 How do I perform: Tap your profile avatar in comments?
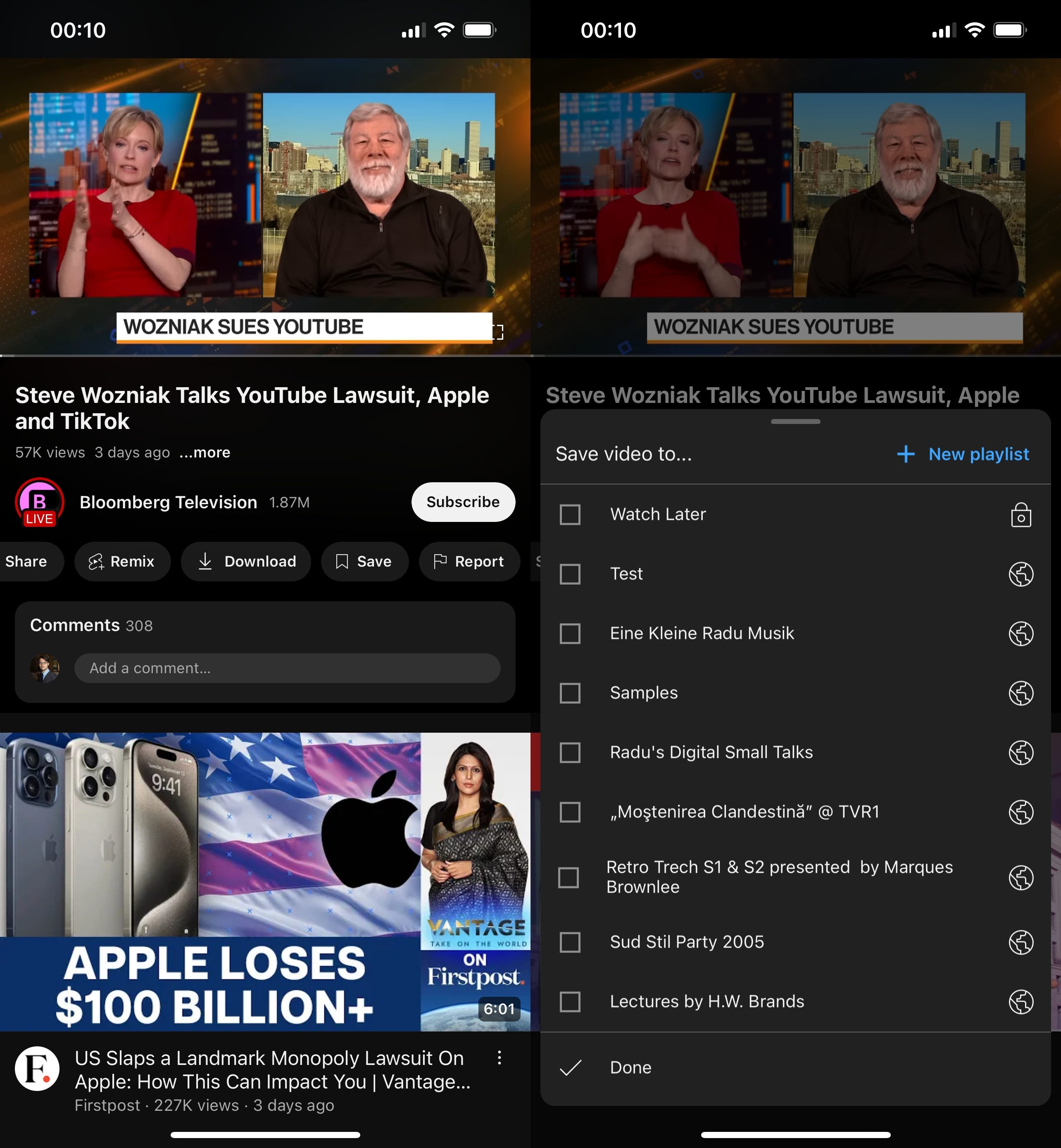[44, 668]
